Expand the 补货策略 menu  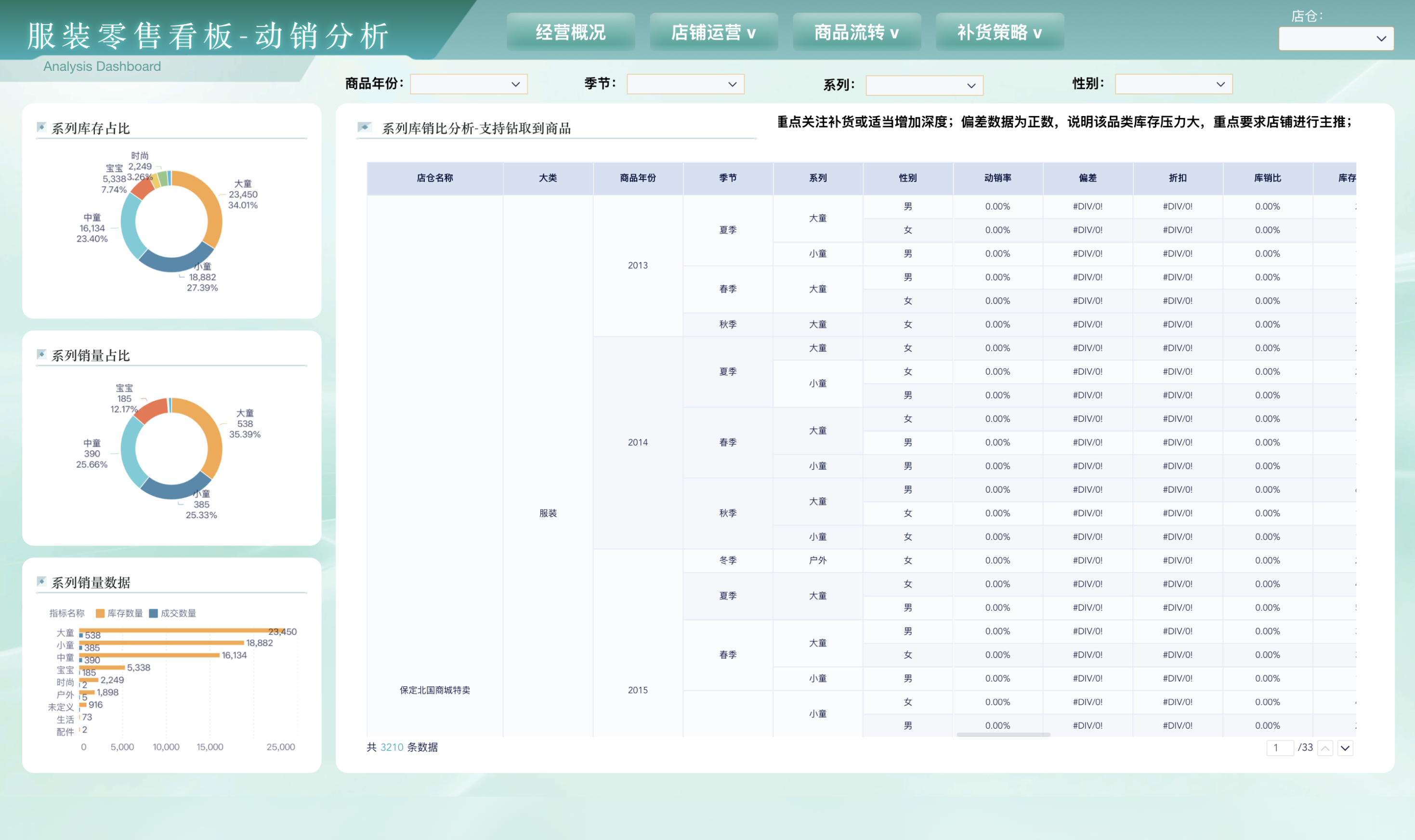999,32
